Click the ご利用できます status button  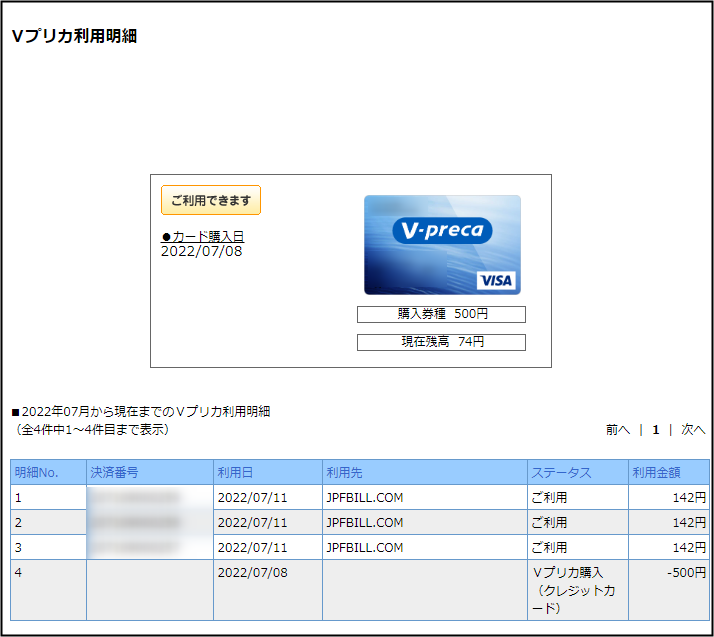click(x=211, y=200)
